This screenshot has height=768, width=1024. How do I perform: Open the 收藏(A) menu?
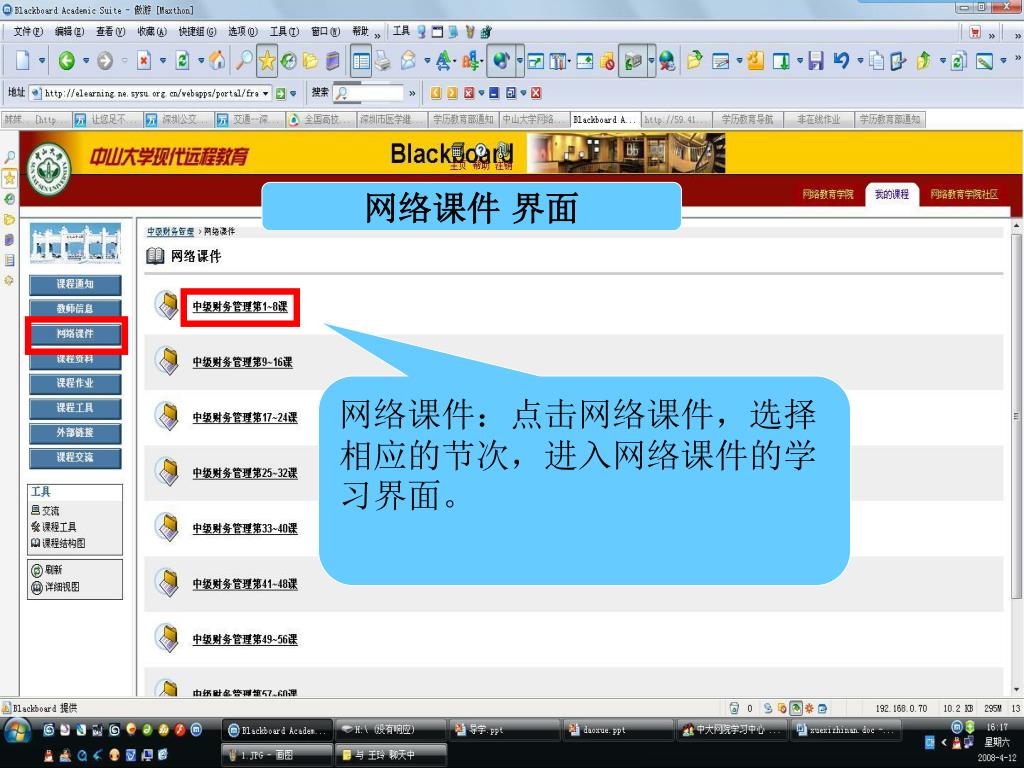(152, 31)
